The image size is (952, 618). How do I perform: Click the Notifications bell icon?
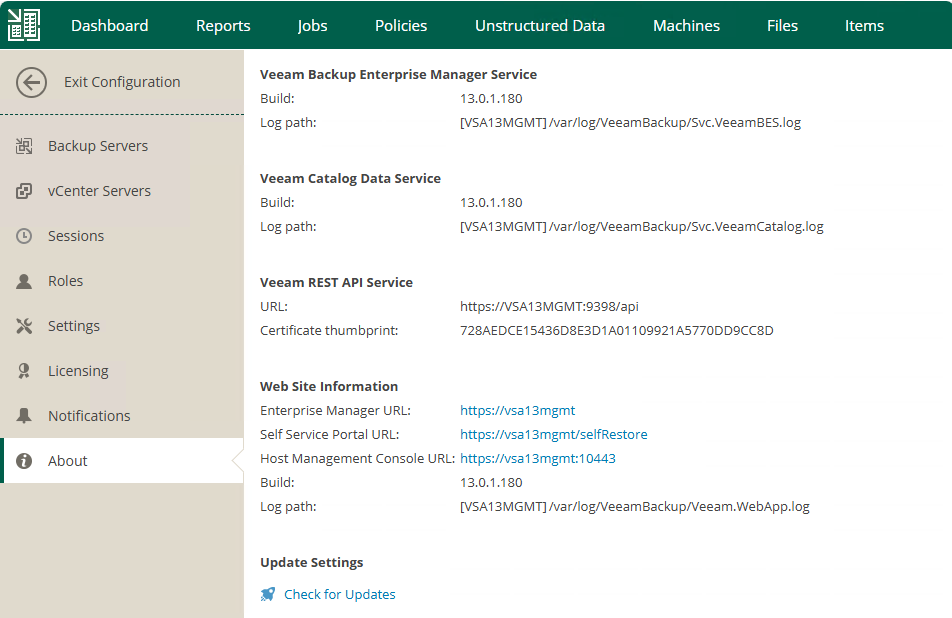point(25,416)
